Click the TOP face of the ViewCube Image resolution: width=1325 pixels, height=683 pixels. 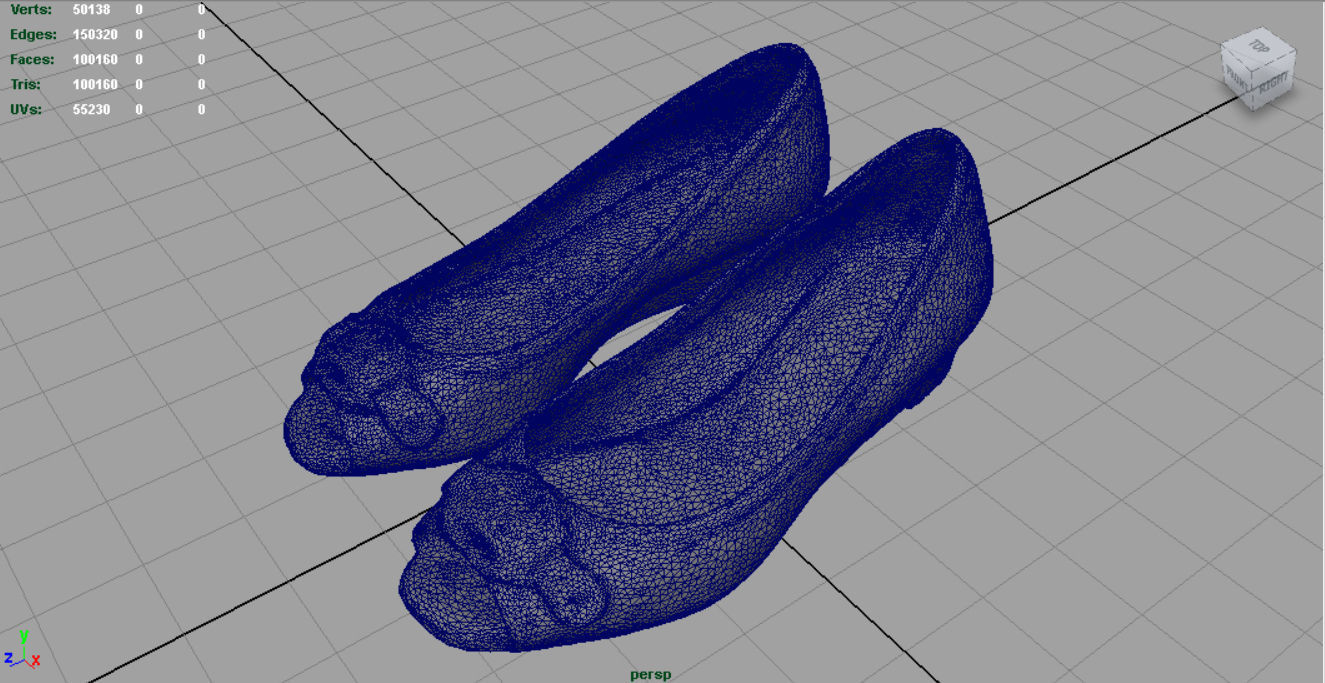[1260, 47]
